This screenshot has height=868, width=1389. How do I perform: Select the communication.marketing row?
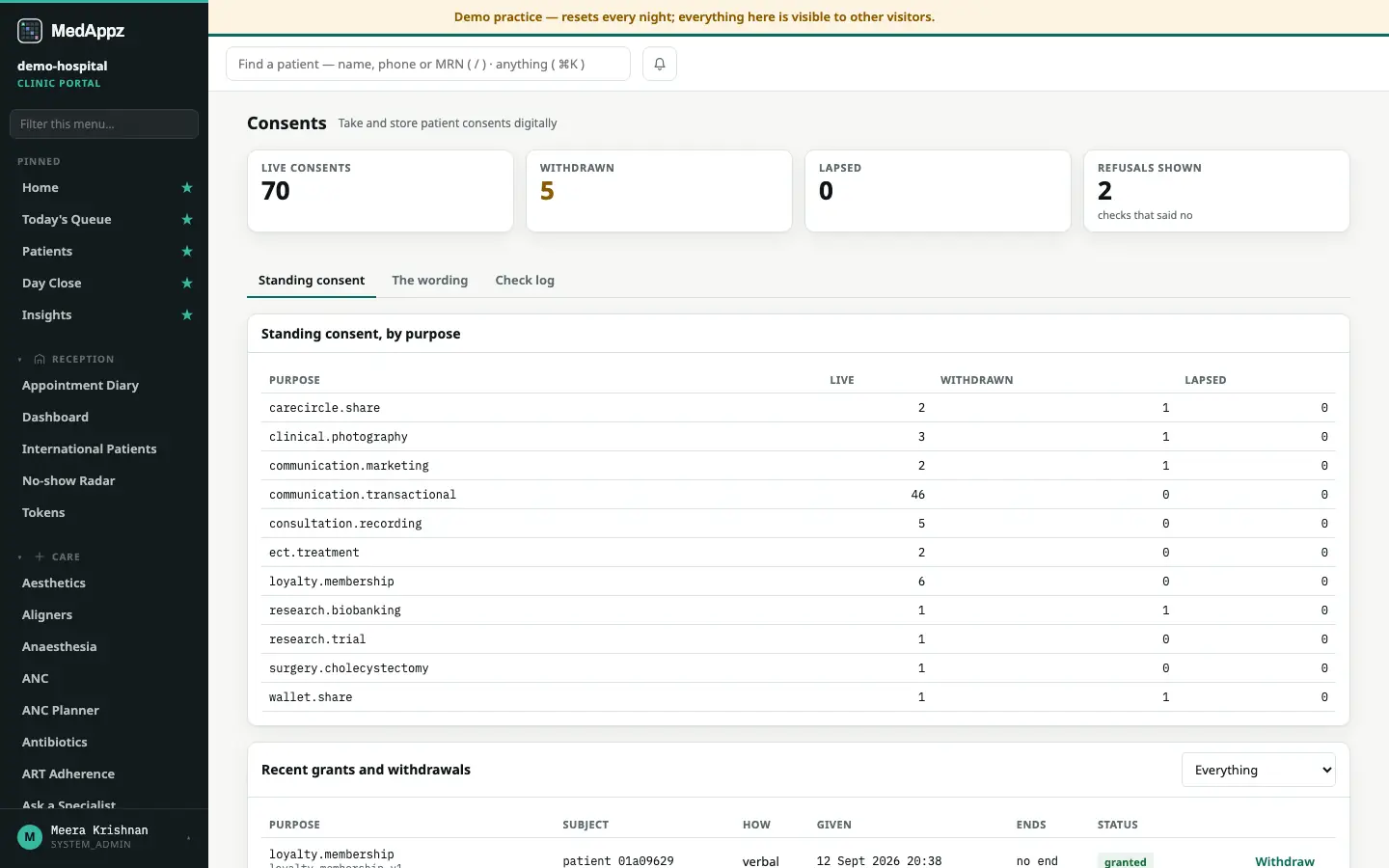click(799, 466)
